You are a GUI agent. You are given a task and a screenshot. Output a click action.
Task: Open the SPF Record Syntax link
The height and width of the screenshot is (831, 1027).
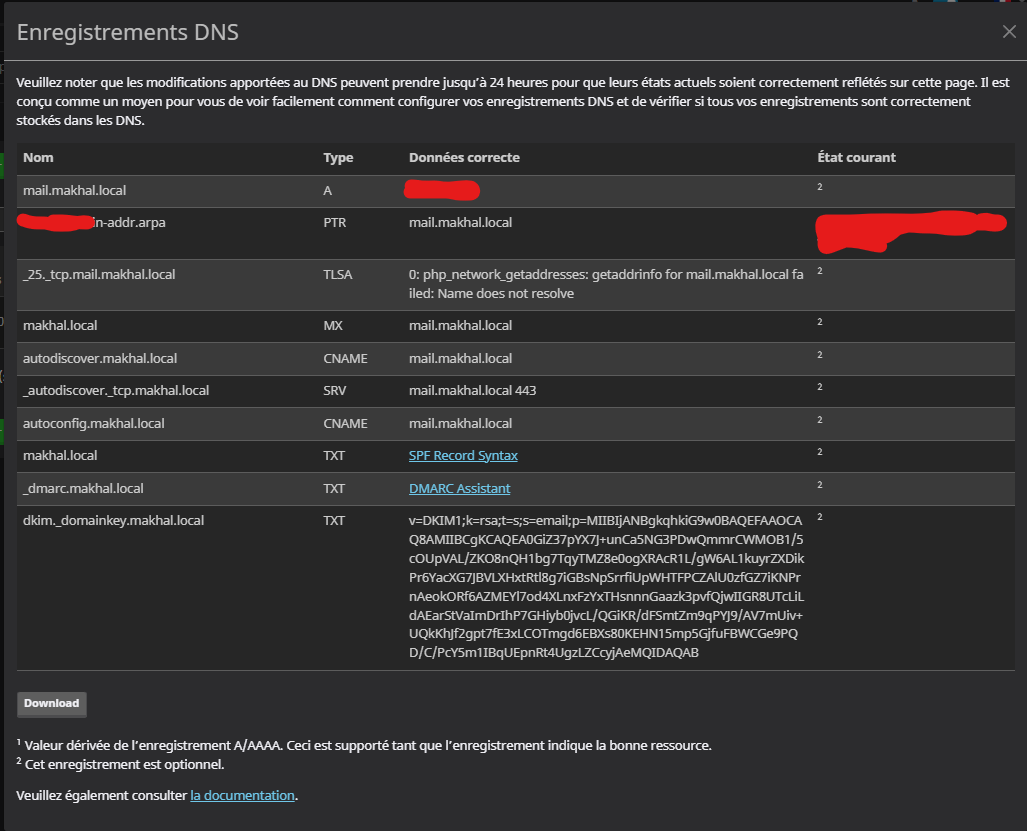463,456
